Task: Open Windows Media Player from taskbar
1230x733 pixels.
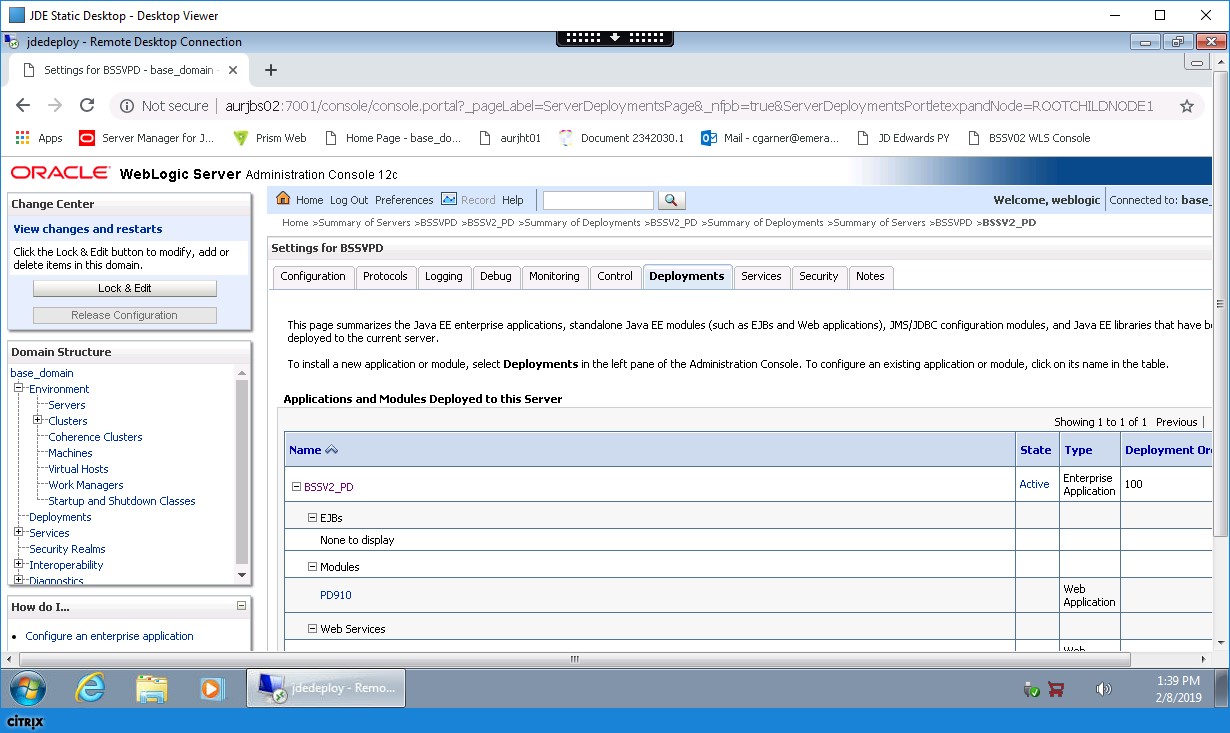Action: pyautogui.click(x=211, y=688)
